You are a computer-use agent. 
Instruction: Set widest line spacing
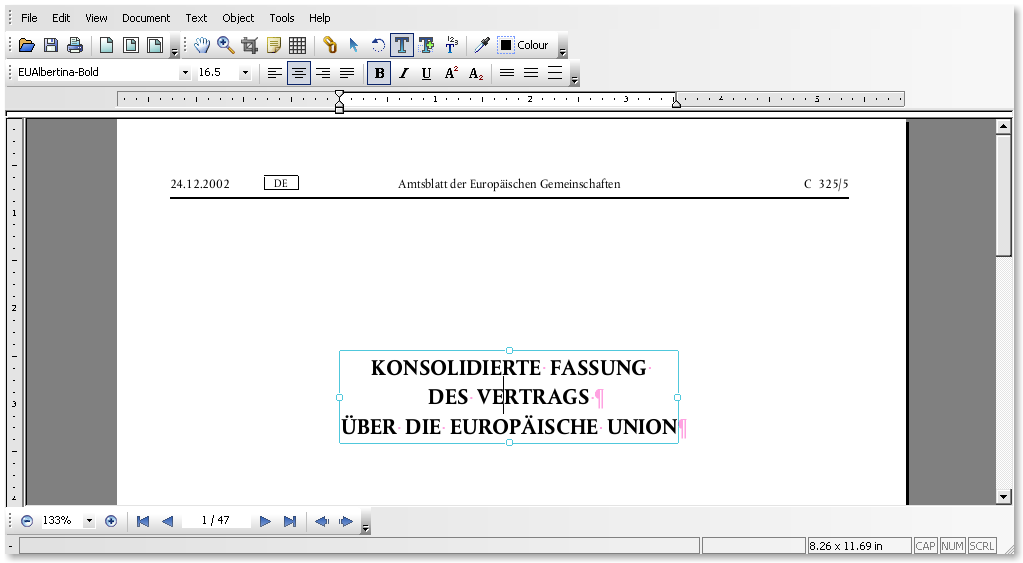pyautogui.click(x=555, y=73)
